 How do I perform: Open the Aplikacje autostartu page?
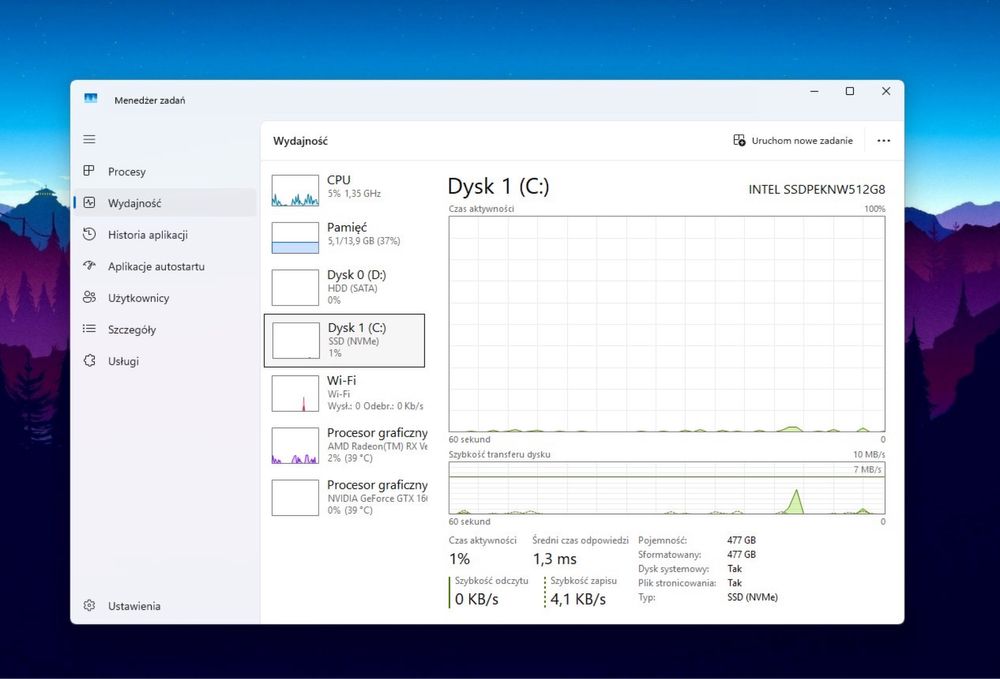click(x=166, y=266)
